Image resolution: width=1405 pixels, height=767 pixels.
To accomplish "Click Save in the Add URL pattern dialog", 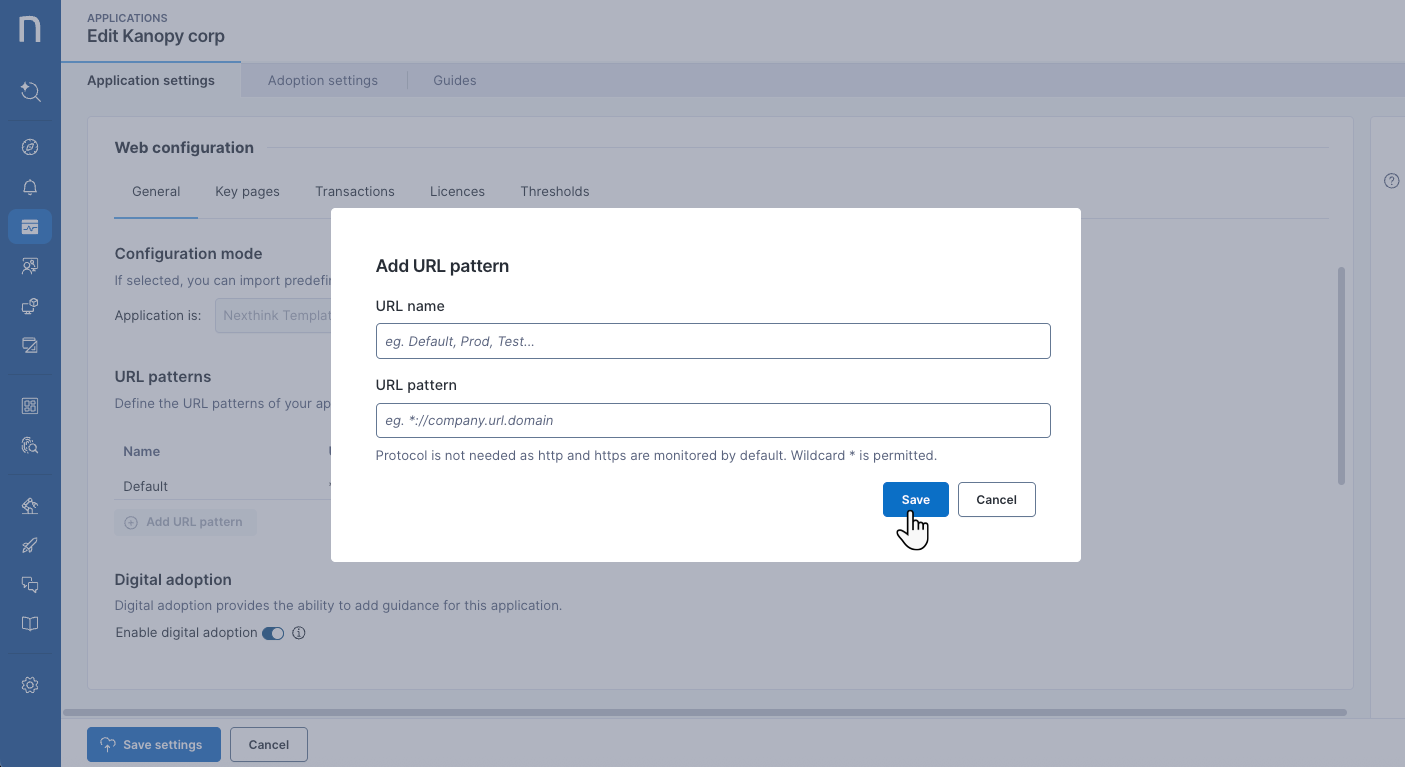I will click(915, 500).
